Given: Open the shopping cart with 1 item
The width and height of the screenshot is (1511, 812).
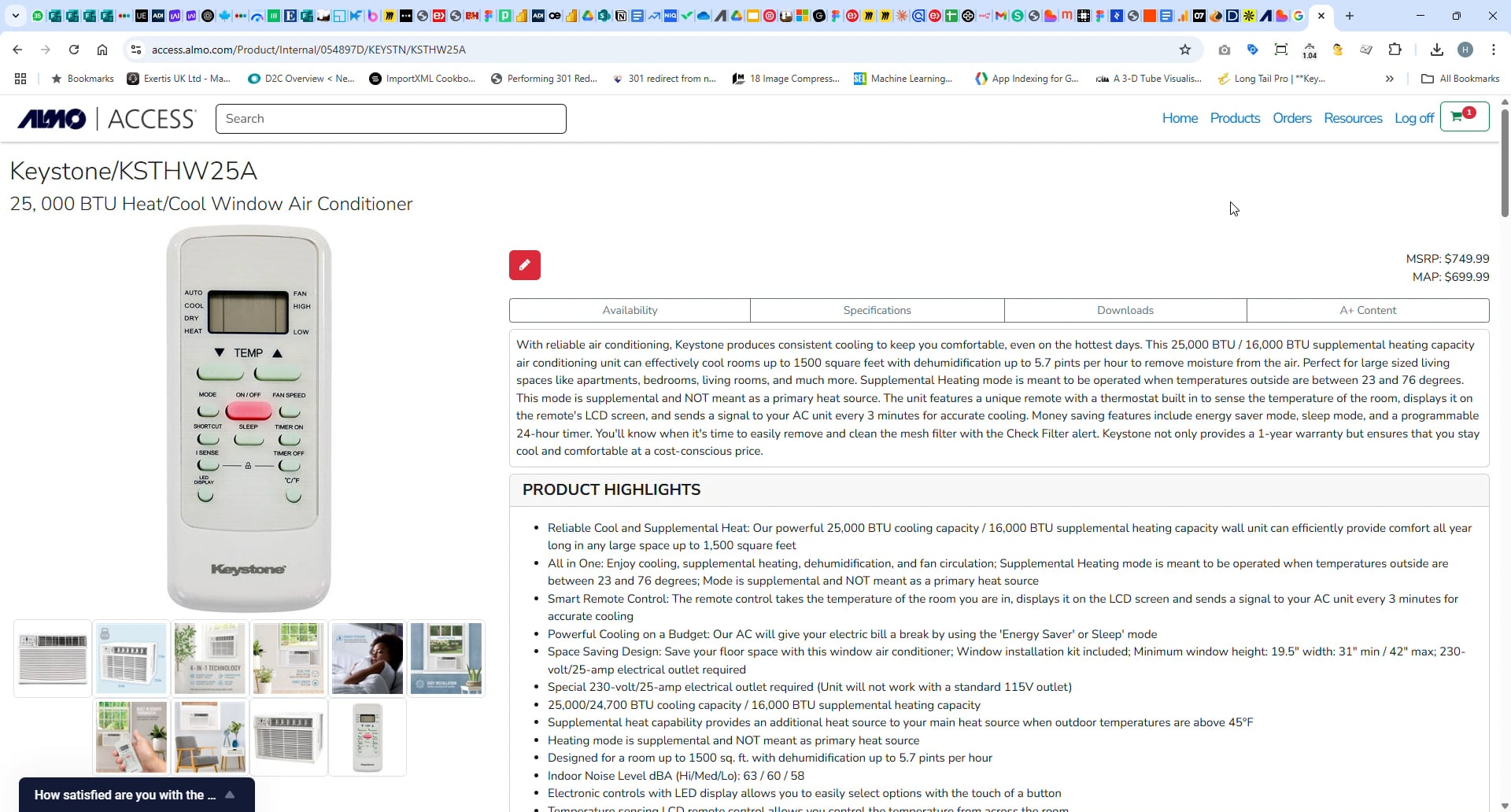Looking at the screenshot, I should pos(1465,116).
